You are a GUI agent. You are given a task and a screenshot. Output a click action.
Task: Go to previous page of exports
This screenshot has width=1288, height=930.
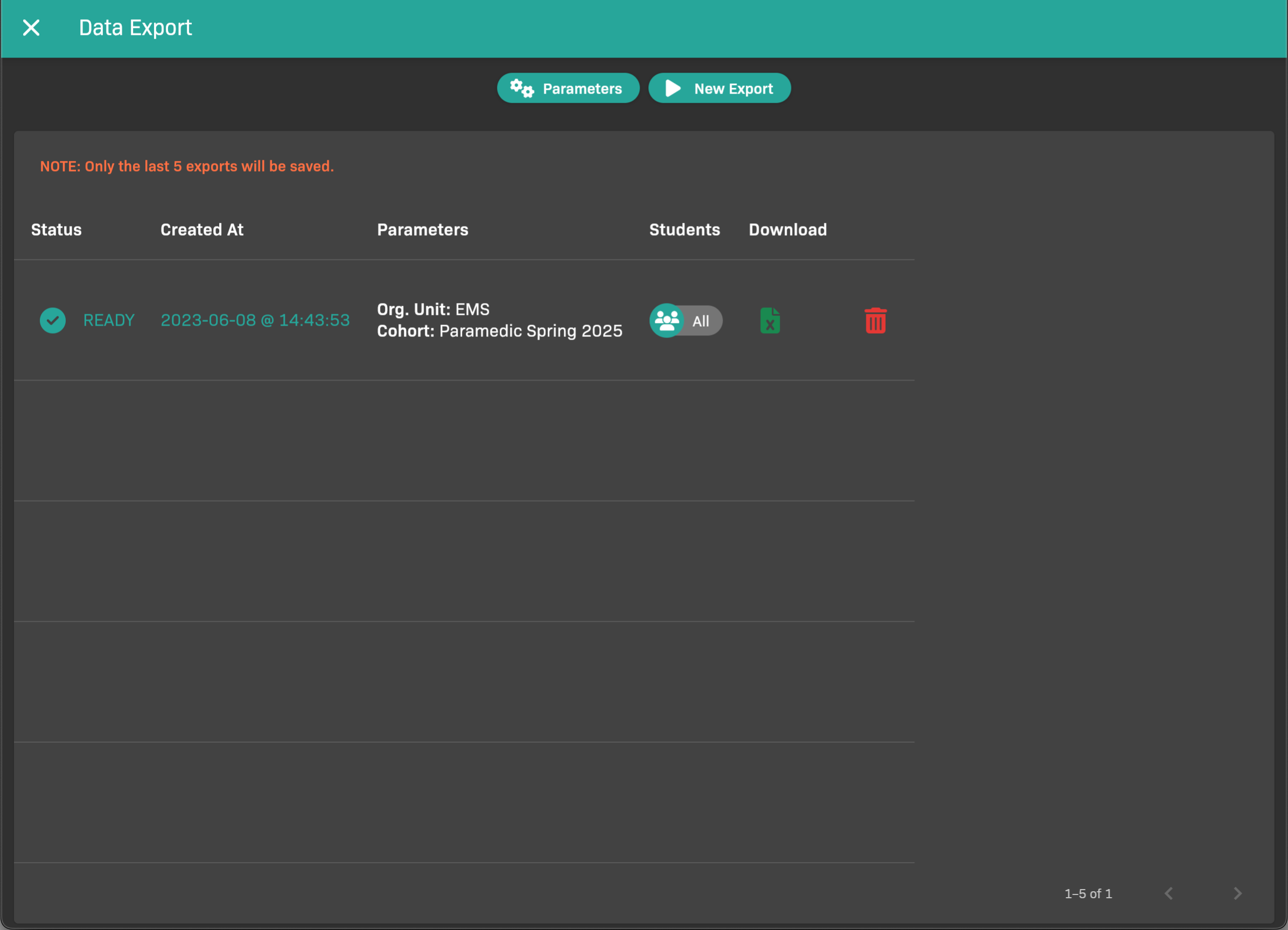click(x=1169, y=893)
